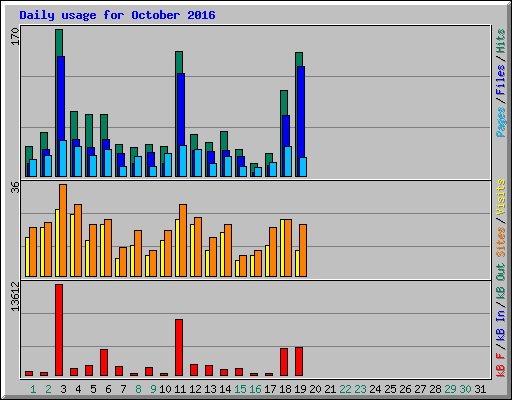Click the red kB bar for day 11
This screenshot has width=512, height=400.
pos(179,348)
